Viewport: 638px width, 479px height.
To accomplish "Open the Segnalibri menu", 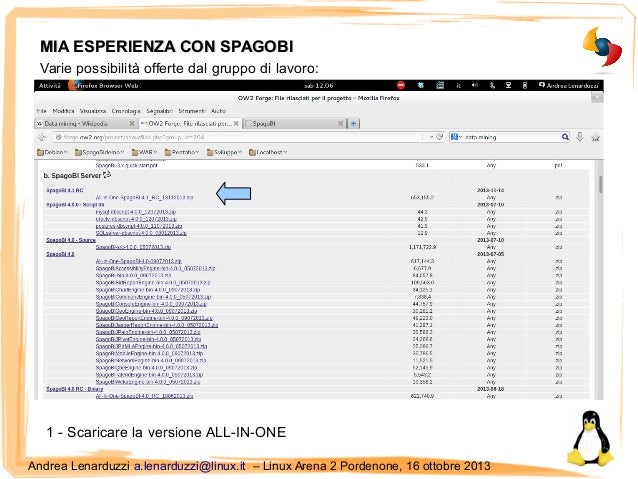I will (x=160, y=111).
